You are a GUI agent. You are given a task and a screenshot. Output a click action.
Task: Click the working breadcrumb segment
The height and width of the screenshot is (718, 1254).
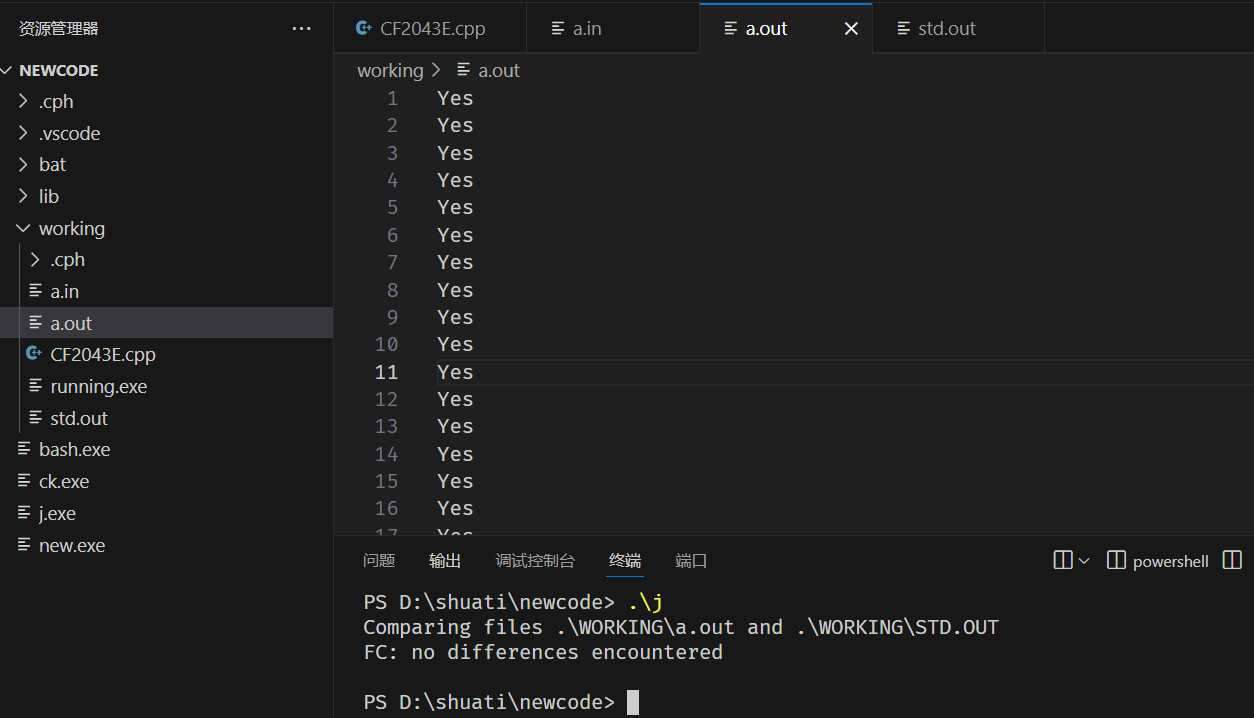(x=390, y=70)
